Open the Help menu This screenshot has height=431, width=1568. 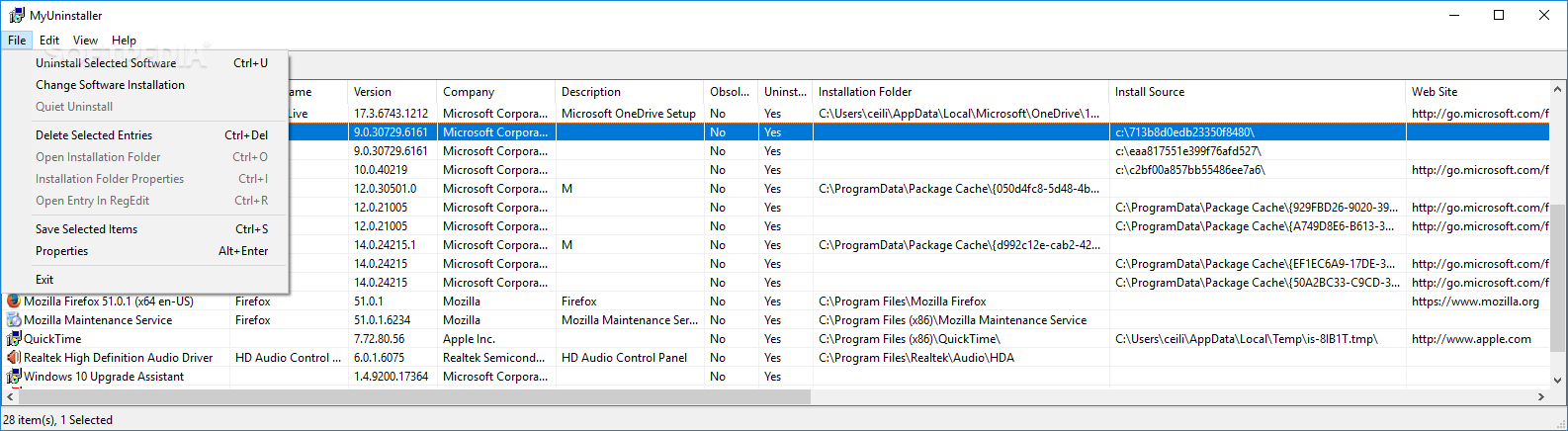124,41
